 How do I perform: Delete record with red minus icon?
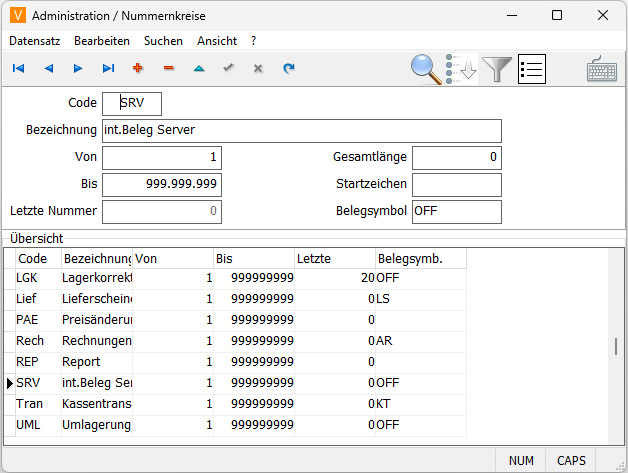click(x=169, y=68)
